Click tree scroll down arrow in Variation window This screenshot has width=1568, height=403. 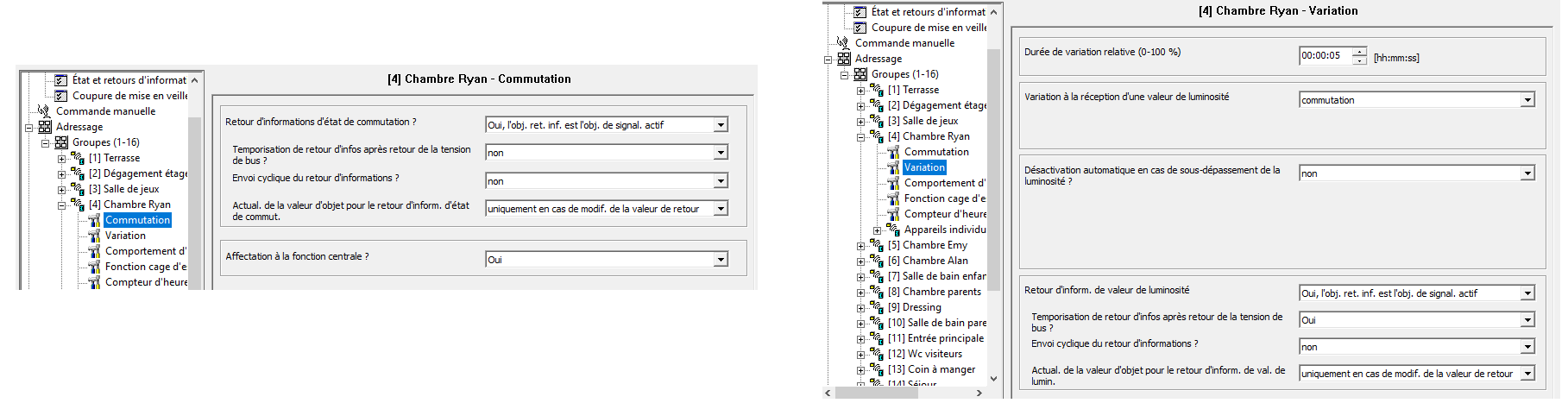tap(993, 378)
